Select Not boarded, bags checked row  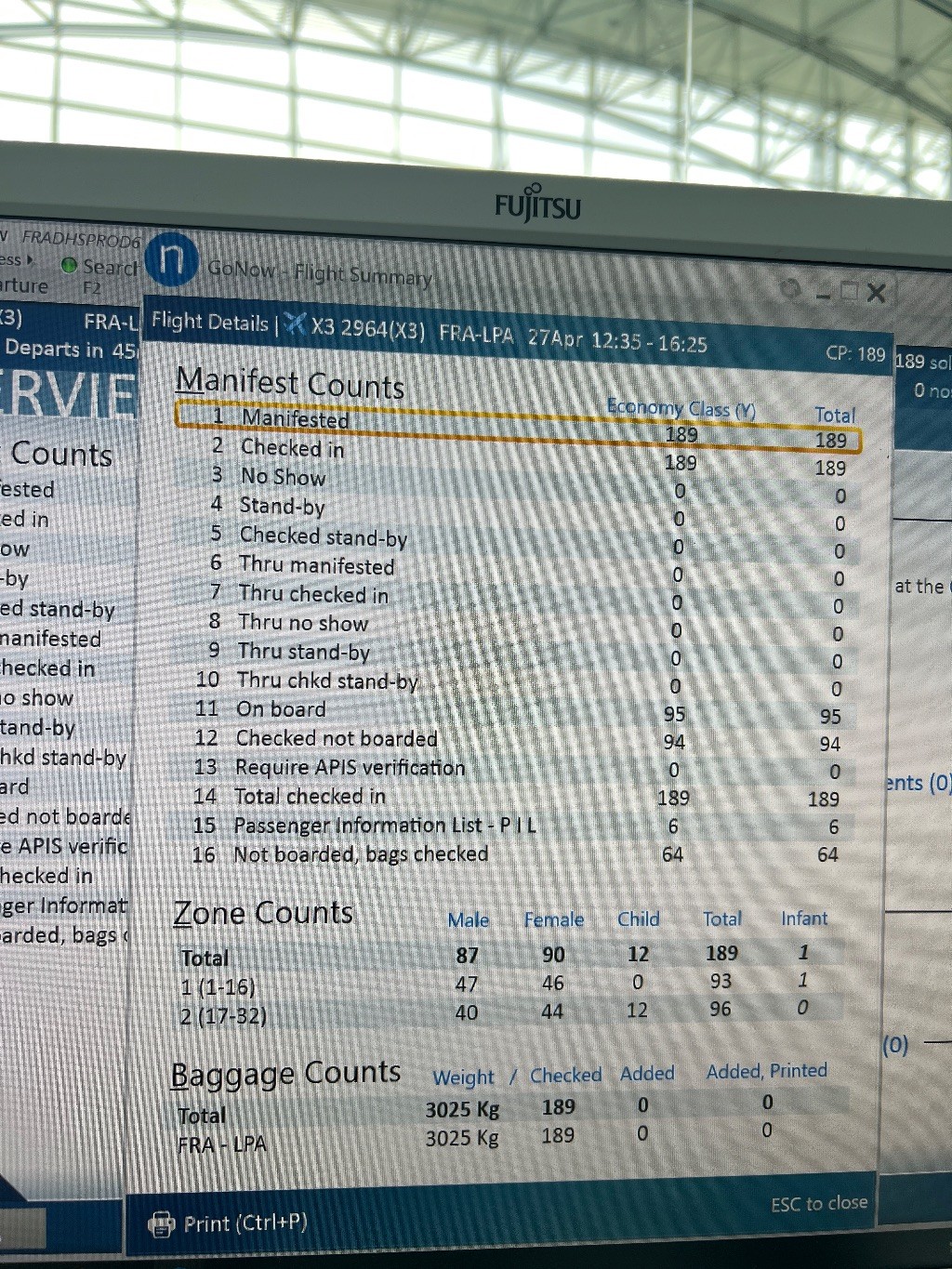click(x=361, y=853)
